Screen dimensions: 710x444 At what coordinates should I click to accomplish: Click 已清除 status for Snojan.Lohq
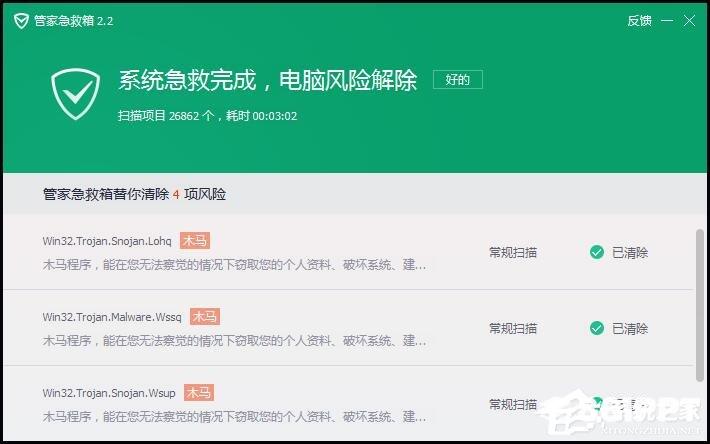(x=630, y=253)
